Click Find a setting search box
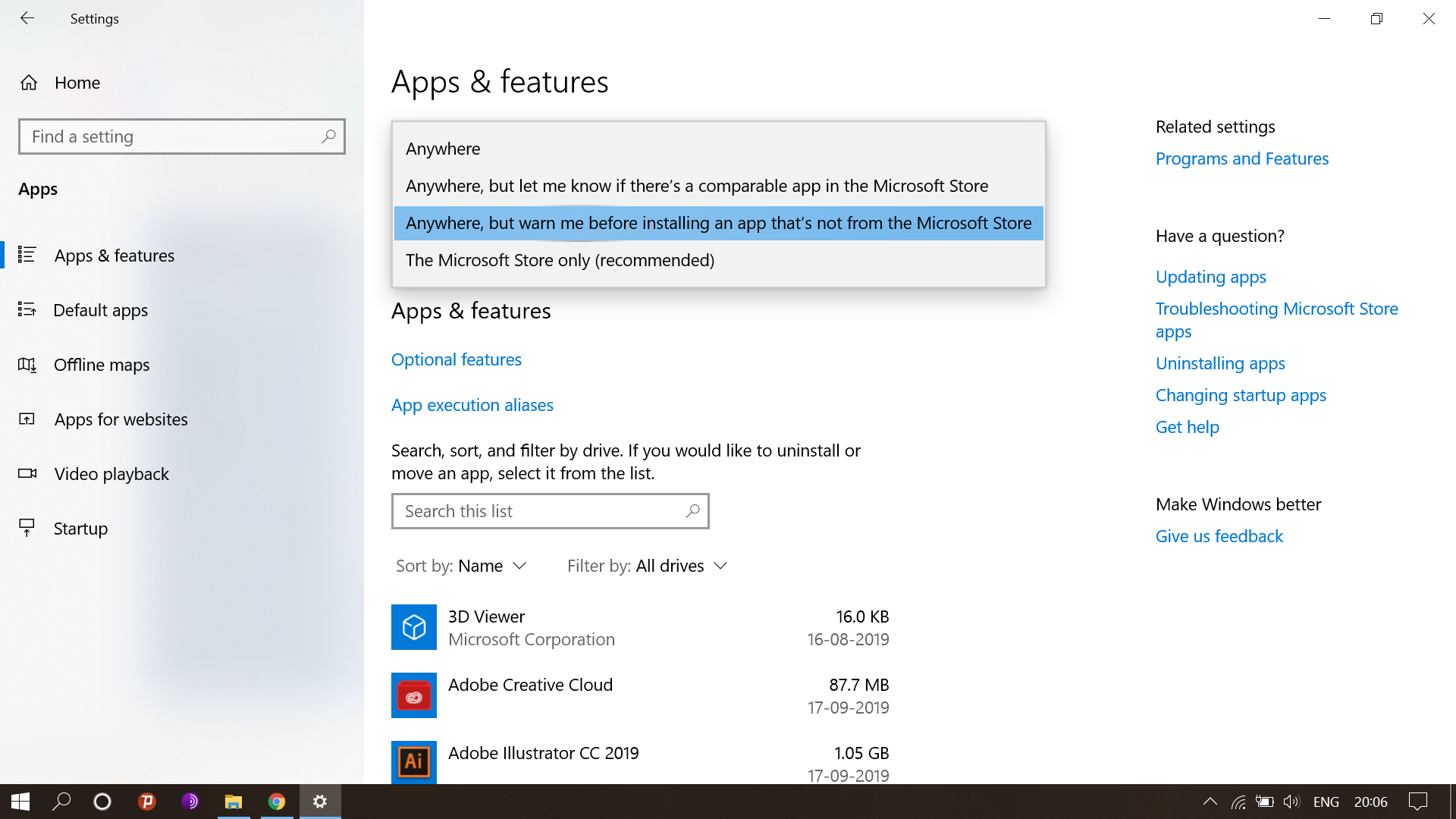The width and height of the screenshot is (1456, 819). click(182, 137)
